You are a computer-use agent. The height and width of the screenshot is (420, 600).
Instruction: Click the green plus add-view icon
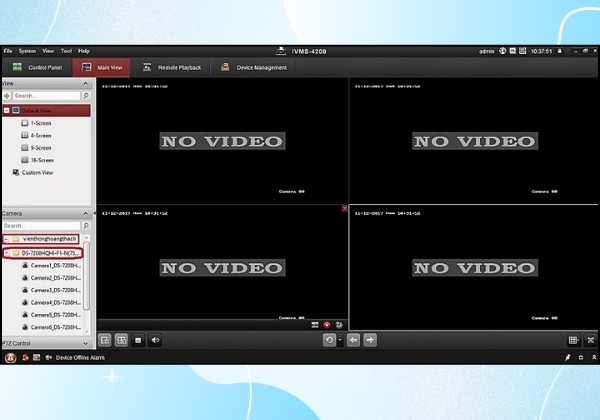[7, 96]
